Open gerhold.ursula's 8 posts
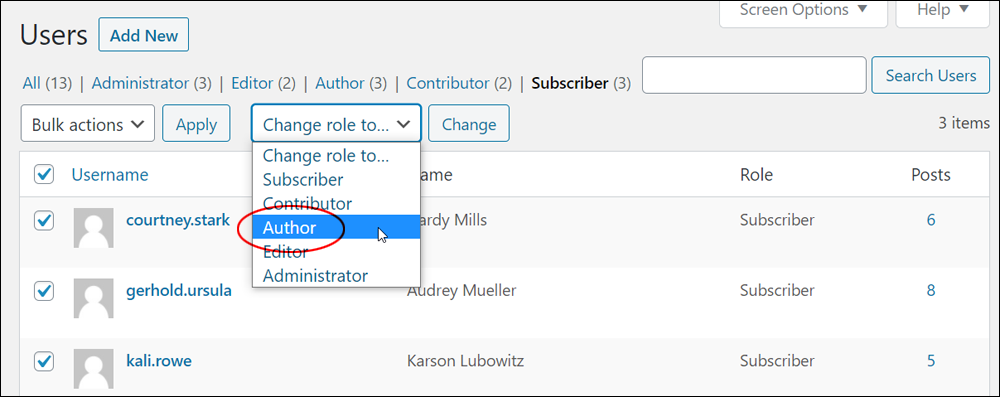 tap(930, 290)
